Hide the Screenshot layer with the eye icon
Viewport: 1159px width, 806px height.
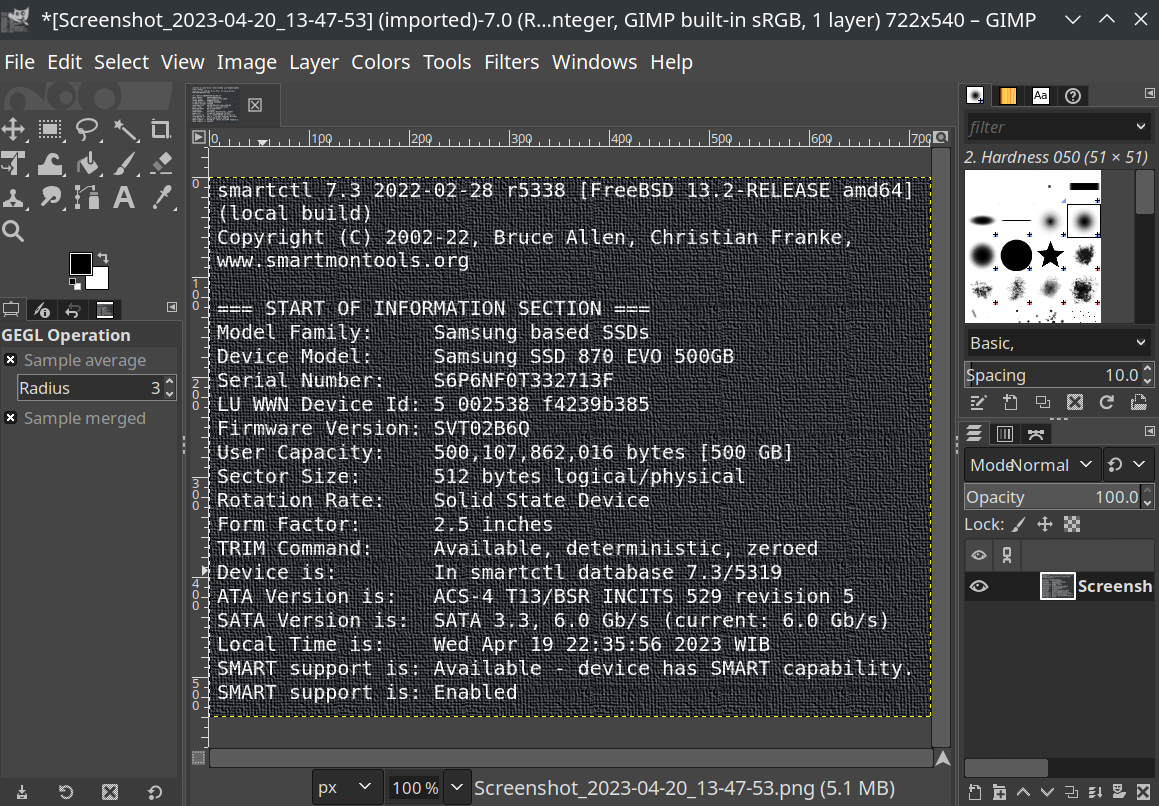click(979, 586)
